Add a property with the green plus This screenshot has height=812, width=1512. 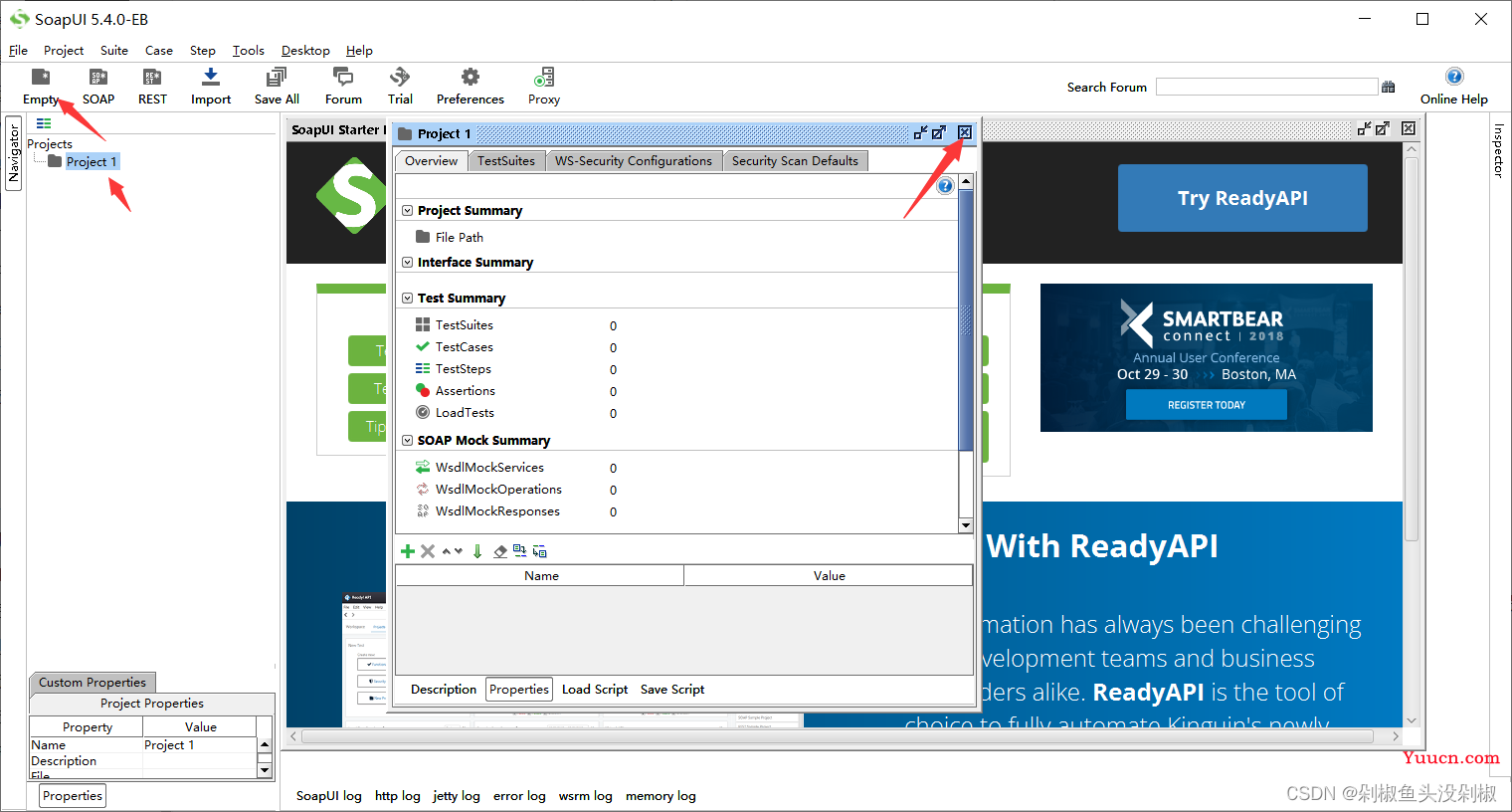click(408, 551)
